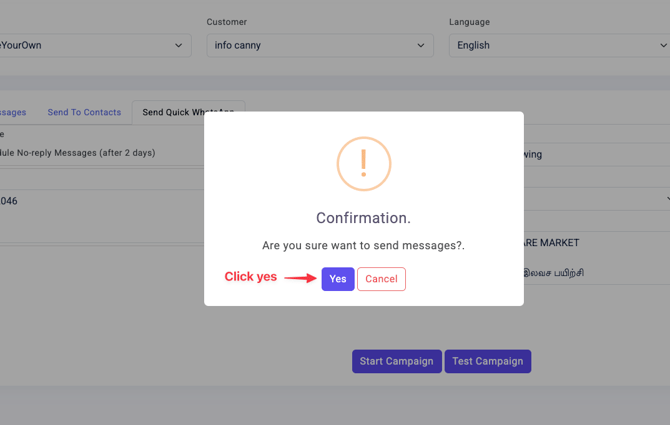Image resolution: width=670 pixels, height=425 pixels.
Task: Open the partially visible Messages tab
Action: tap(13, 112)
